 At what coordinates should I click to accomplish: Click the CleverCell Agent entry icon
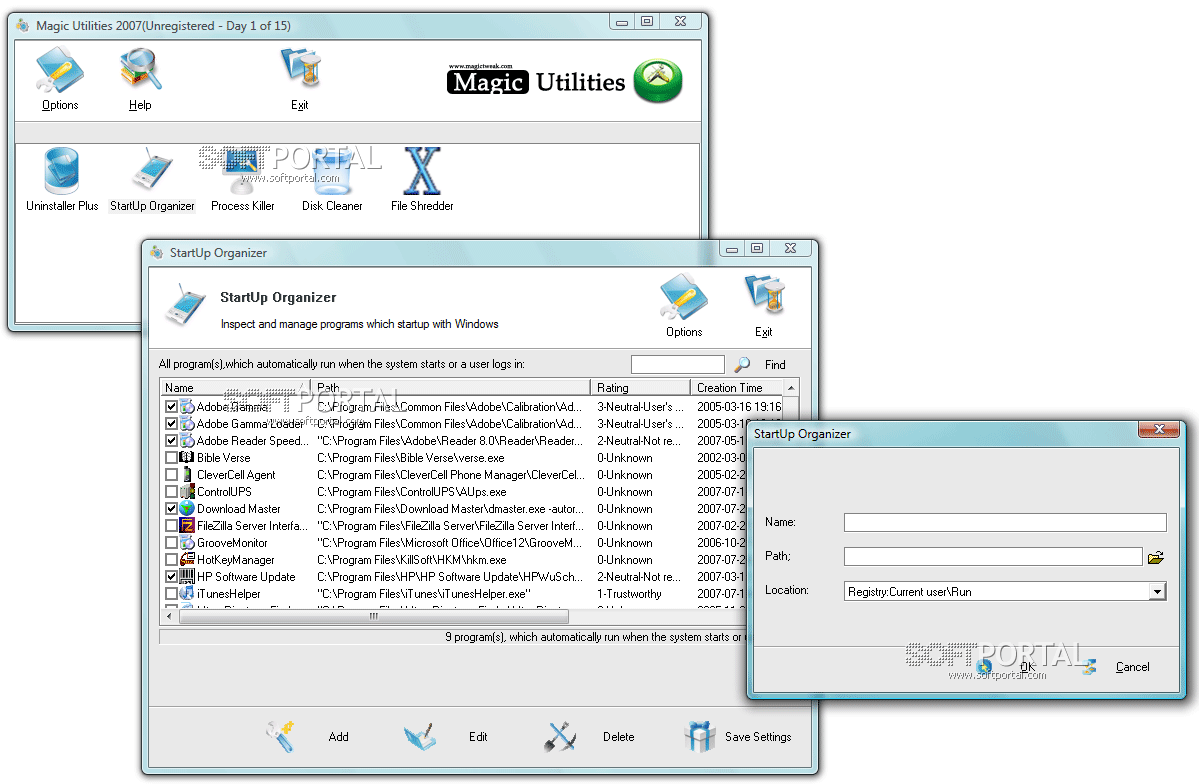click(x=187, y=474)
